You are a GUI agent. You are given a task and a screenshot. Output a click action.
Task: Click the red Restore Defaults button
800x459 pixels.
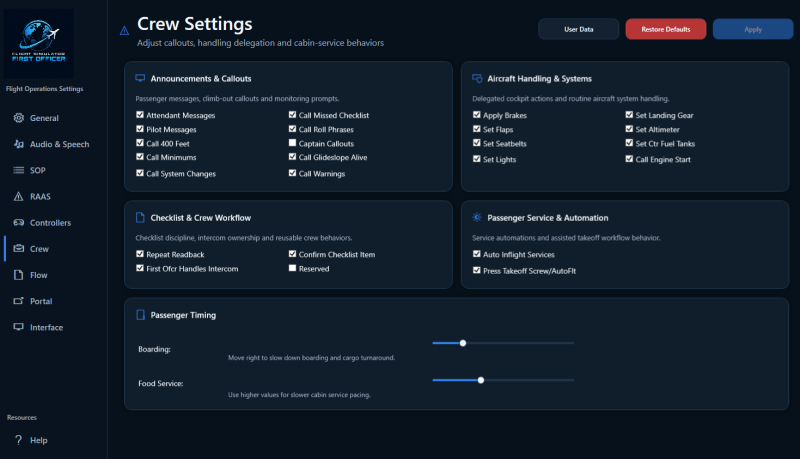666,29
